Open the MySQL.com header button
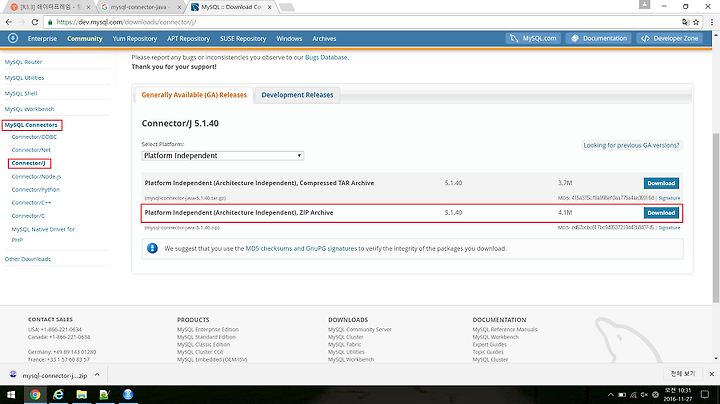 pos(534,39)
